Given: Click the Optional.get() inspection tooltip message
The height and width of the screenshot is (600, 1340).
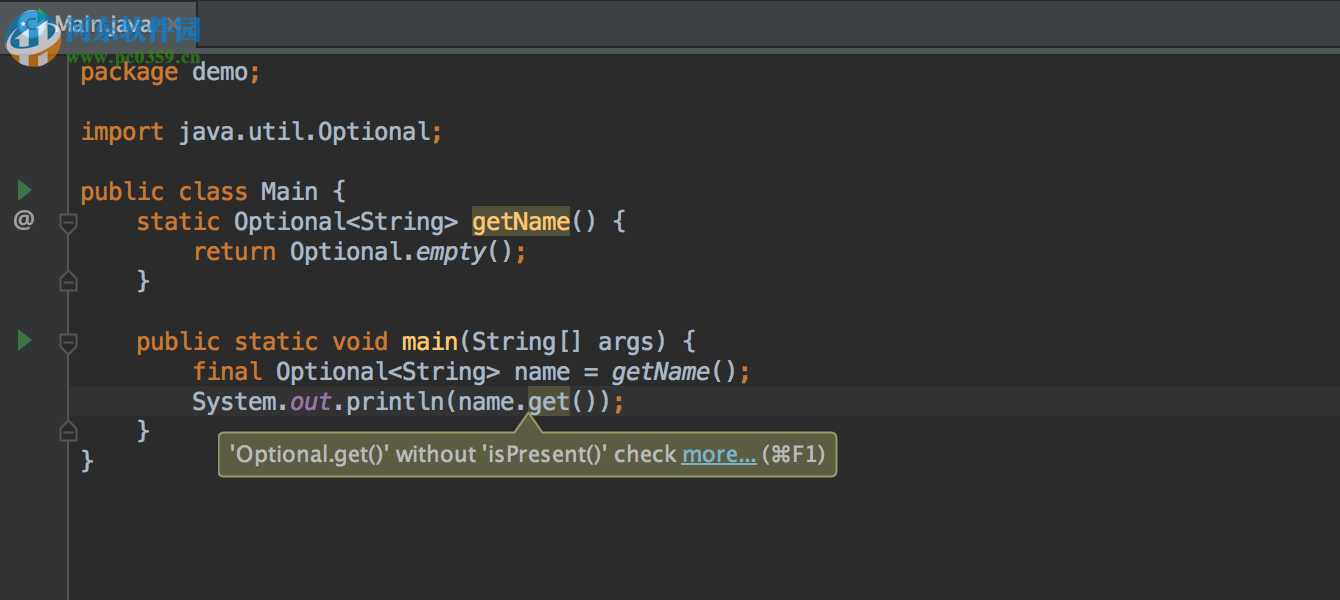Looking at the screenshot, I should point(450,454).
